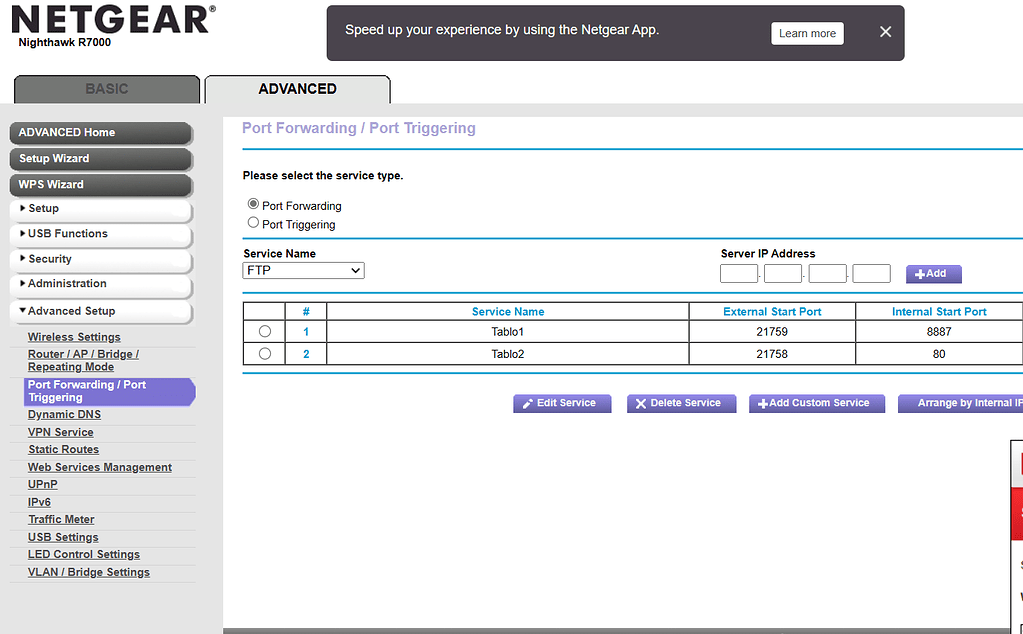This screenshot has height=634, width=1023.
Task: Click Tablo2 service name cell
Action: click(508, 354)
